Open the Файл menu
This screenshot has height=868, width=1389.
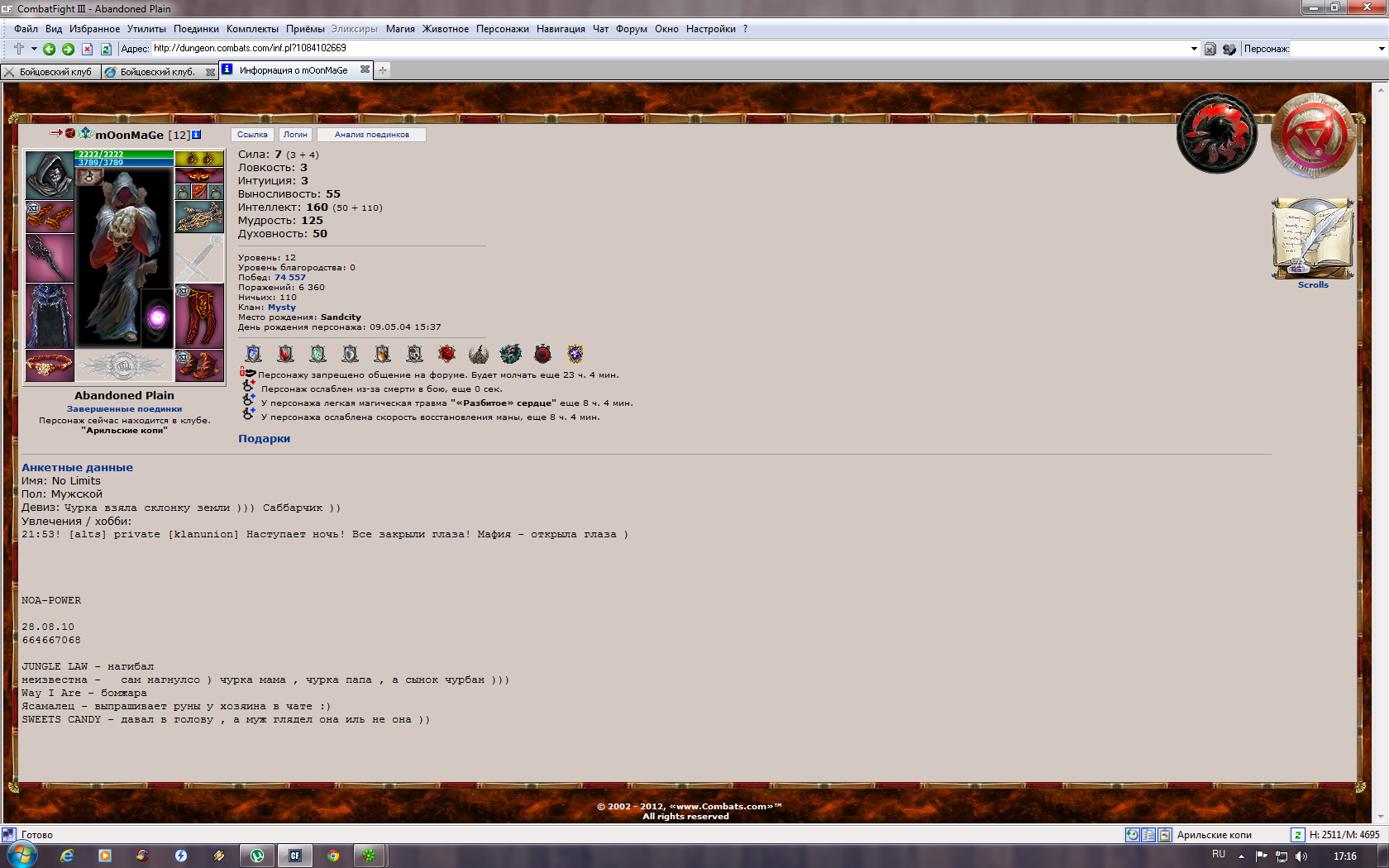[26, 29]
